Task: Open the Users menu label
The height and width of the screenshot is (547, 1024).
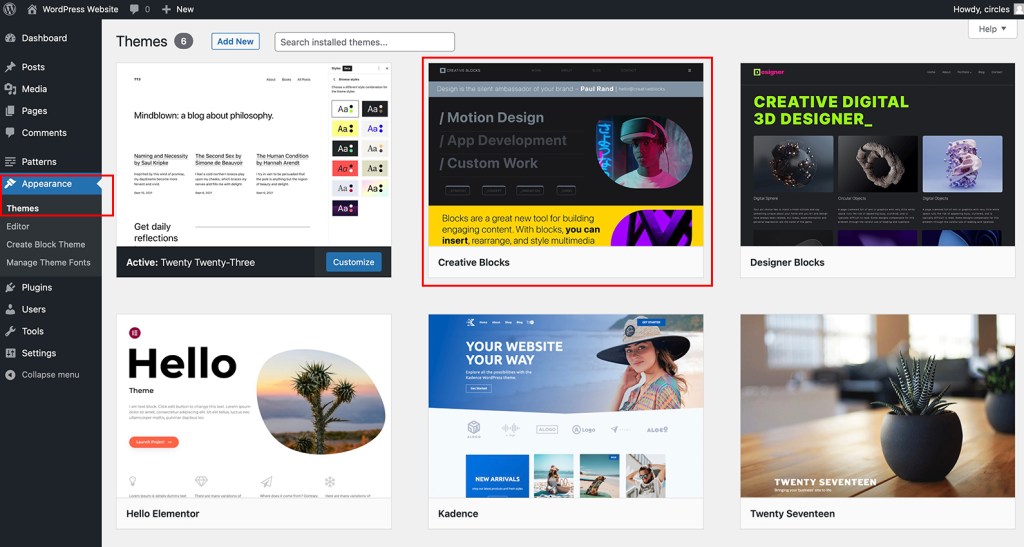Action: point(33,309)
